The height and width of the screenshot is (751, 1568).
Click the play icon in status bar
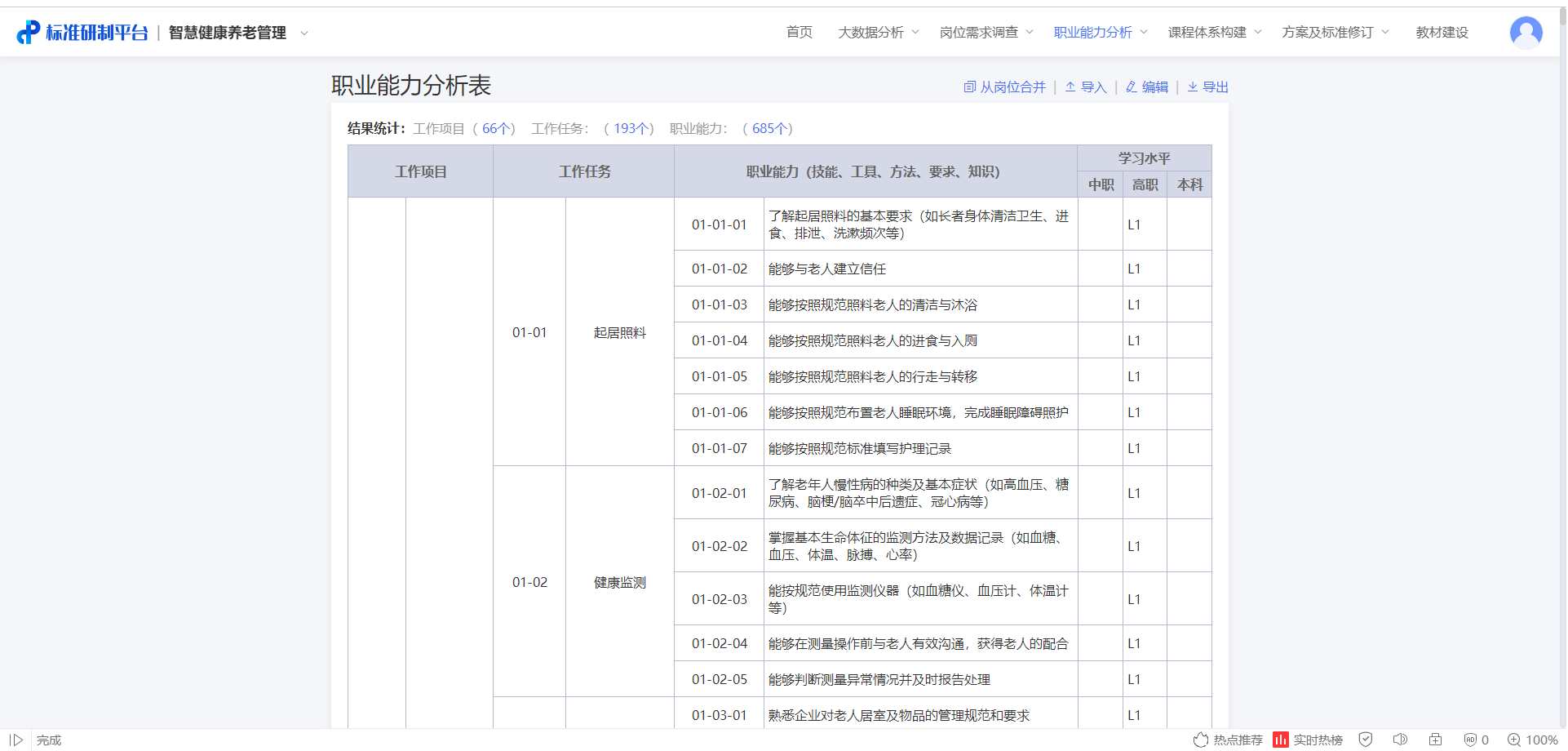[x=16, y=740]
